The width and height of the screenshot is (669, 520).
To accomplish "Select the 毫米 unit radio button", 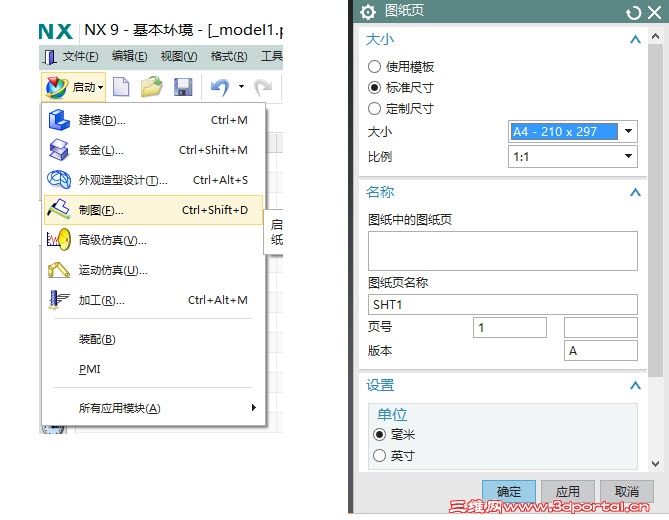I will (x=379, y=435).
